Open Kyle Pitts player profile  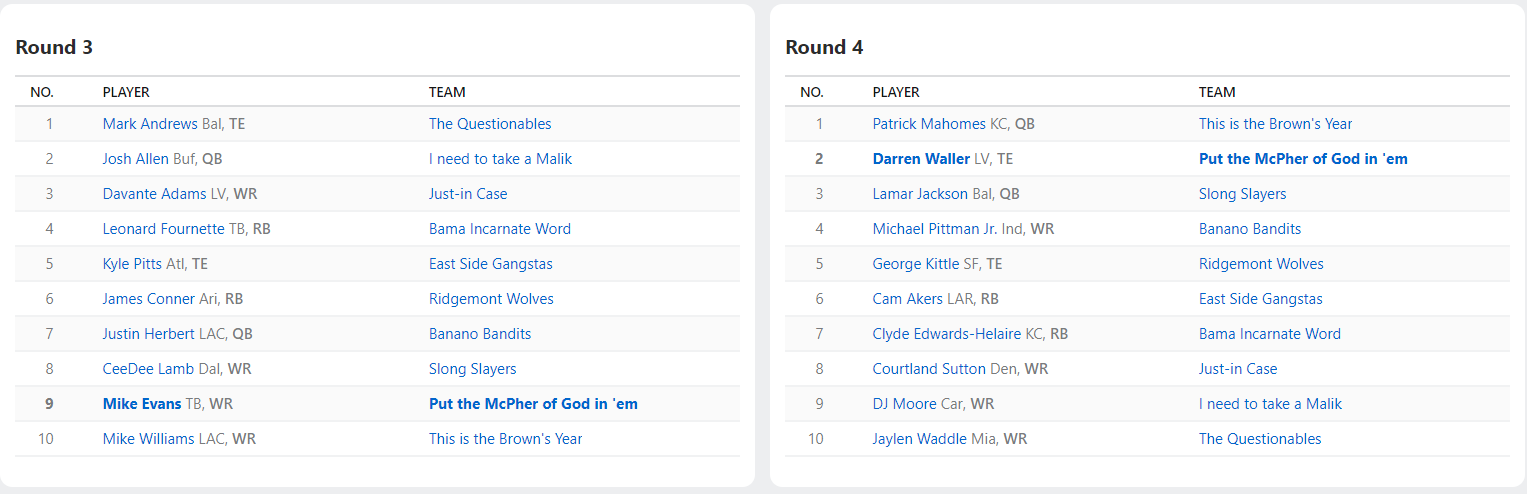coord(131,264)
